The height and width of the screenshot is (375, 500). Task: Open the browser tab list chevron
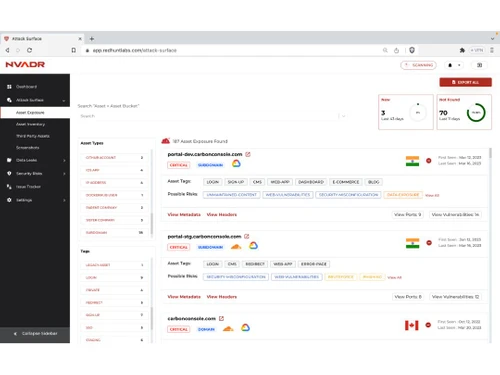tap(492, 39)
